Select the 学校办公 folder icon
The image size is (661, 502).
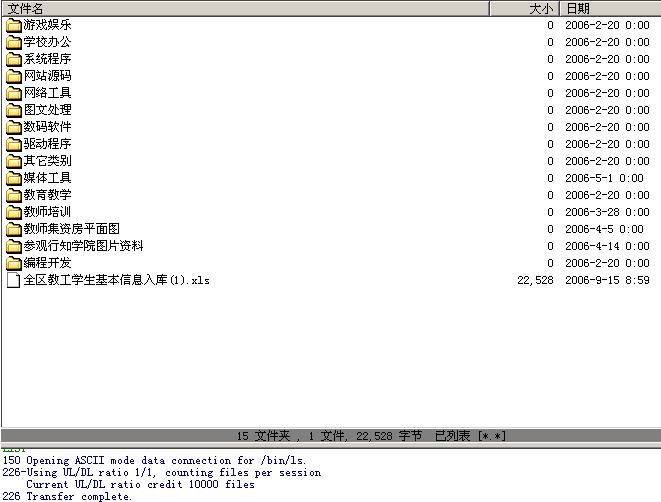(x=13, y=42)
